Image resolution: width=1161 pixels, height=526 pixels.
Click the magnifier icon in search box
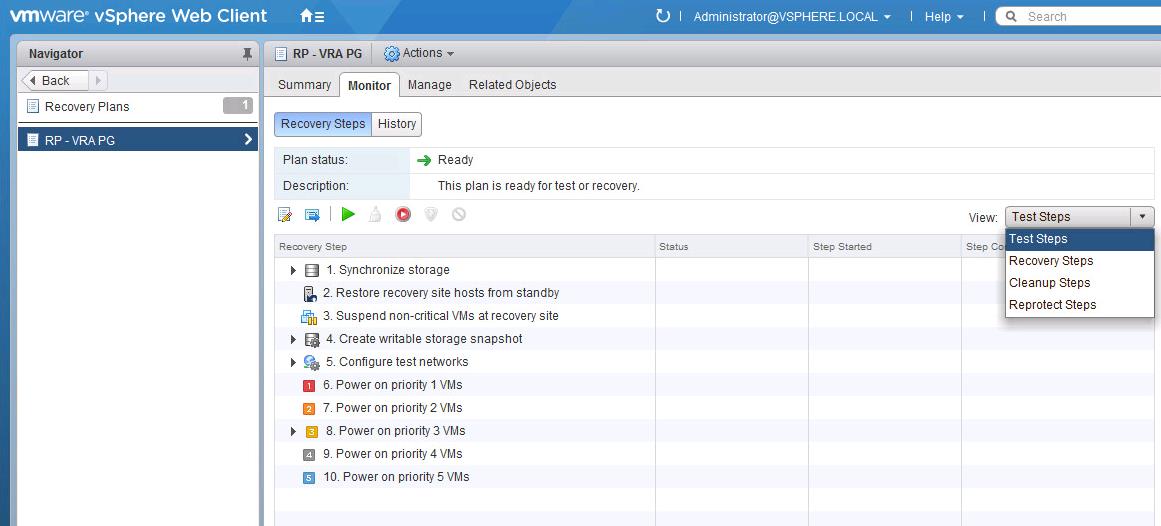[1011, 16]
